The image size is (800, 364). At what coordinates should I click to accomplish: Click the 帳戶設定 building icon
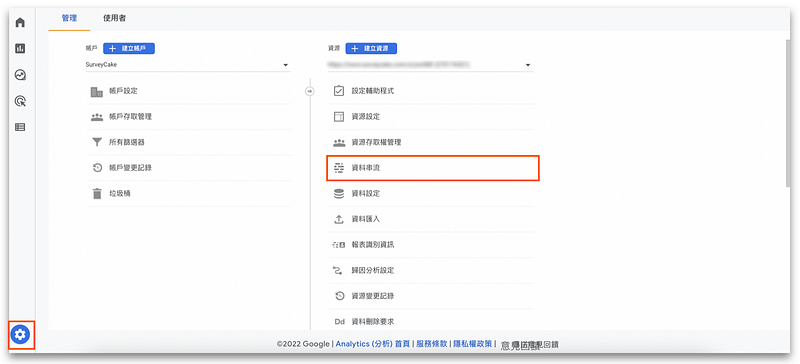(97, 91)
